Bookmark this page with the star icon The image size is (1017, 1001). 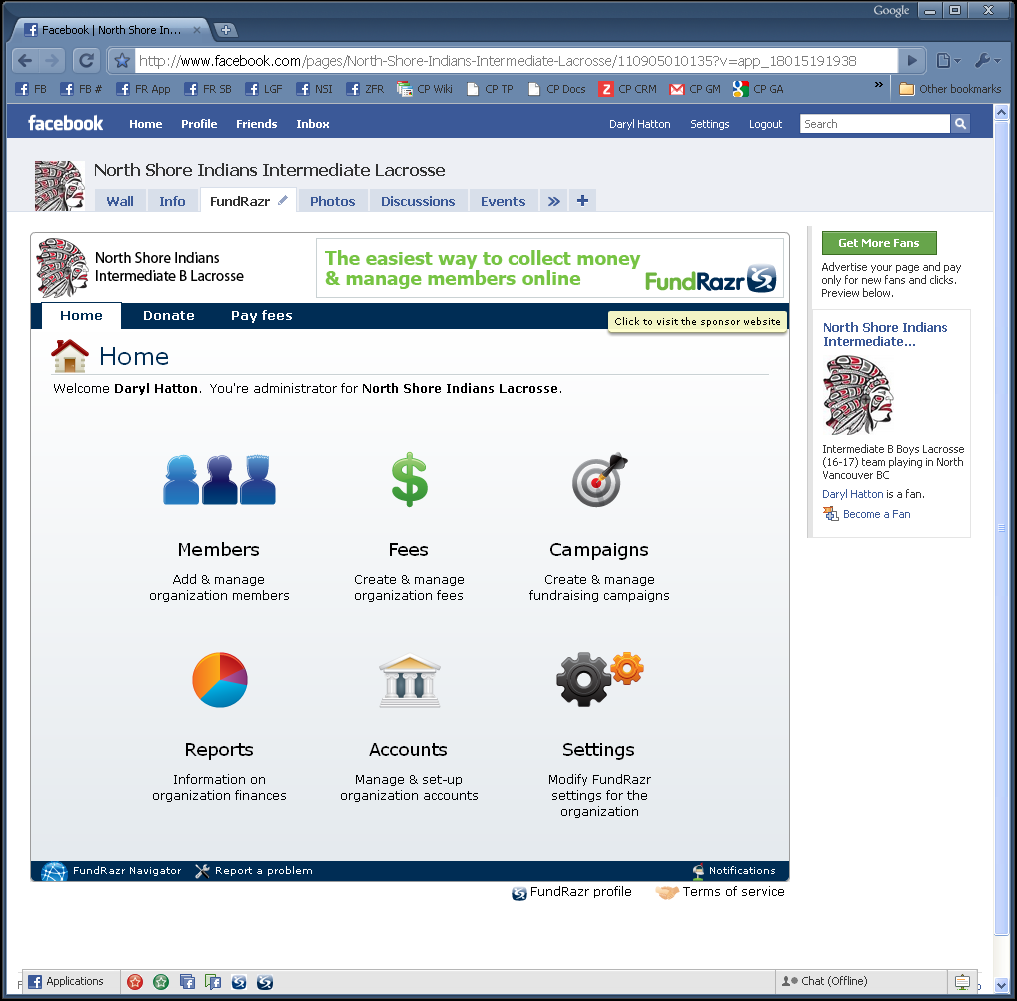[x=121, y=61]
